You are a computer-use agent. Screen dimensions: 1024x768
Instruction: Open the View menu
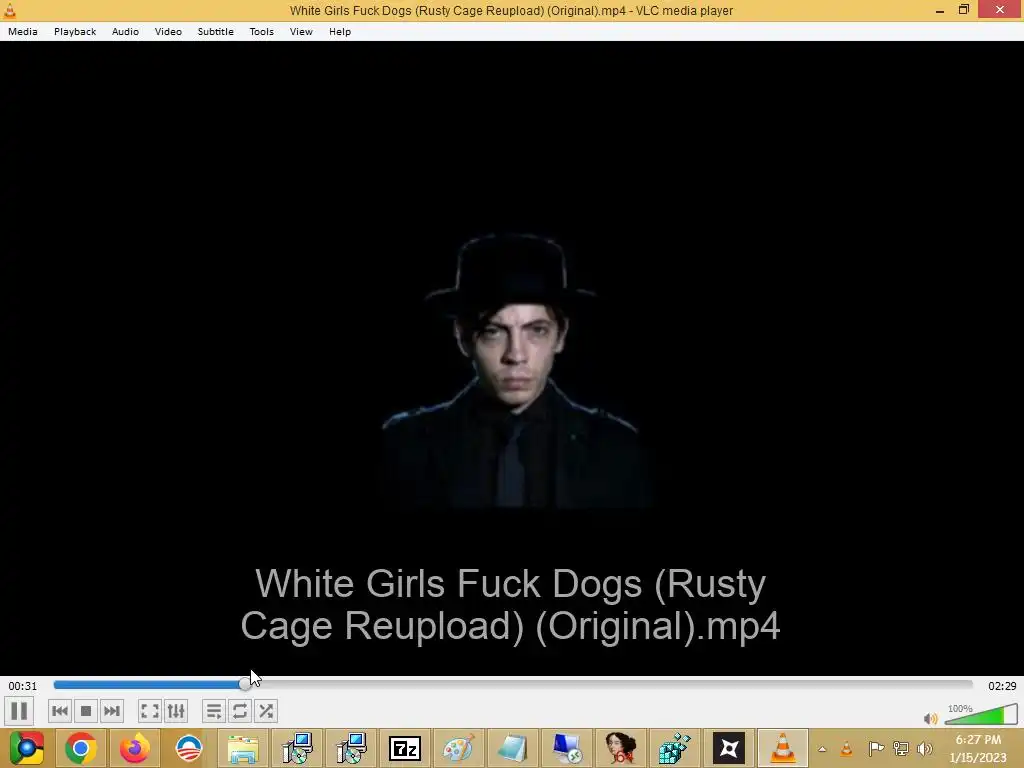point(301,31)
